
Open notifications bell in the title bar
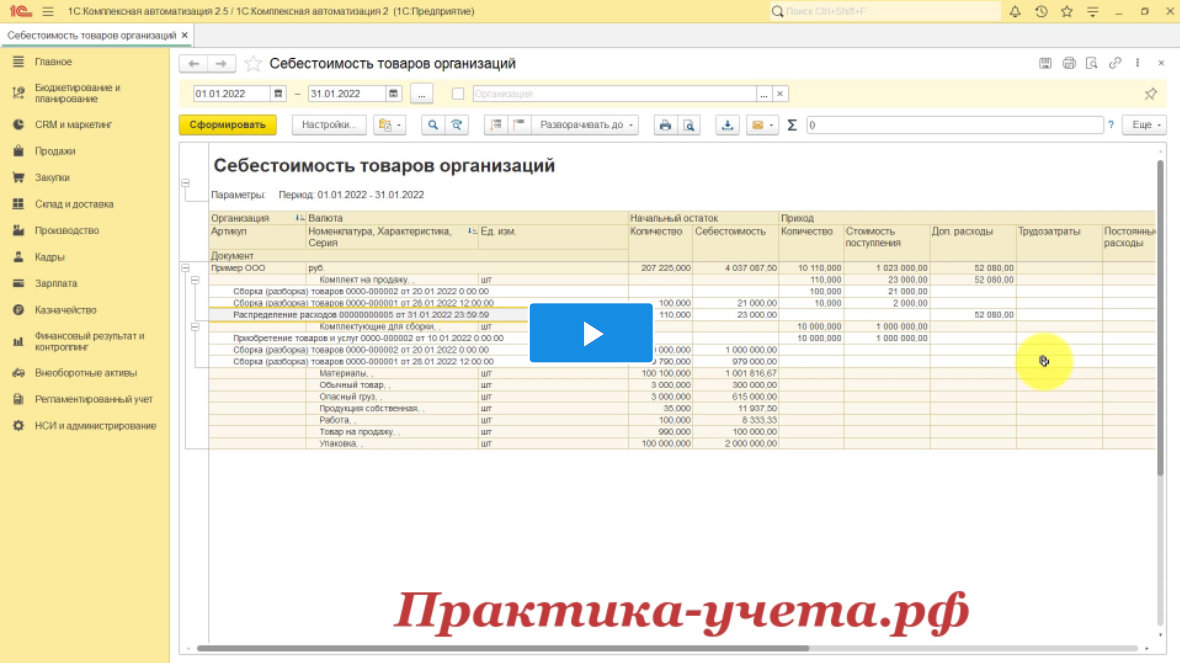(1015, 11)
